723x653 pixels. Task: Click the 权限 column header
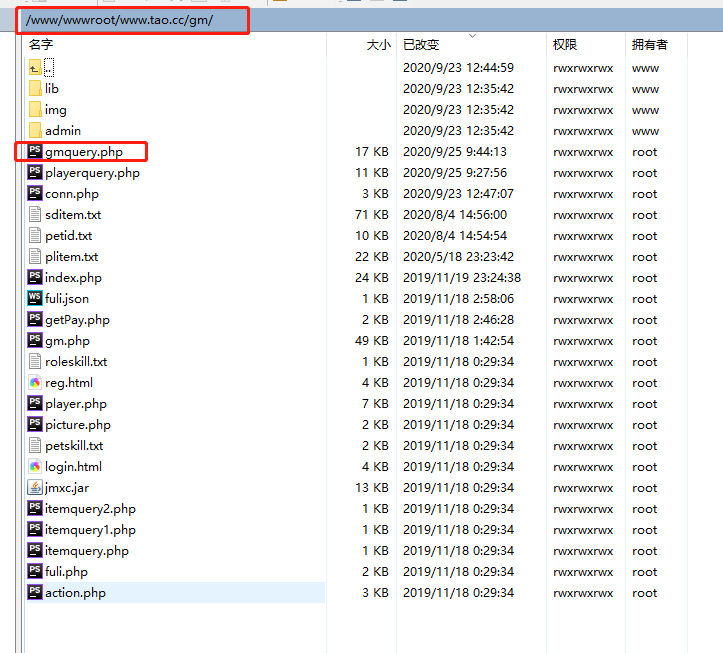point(564,45)
